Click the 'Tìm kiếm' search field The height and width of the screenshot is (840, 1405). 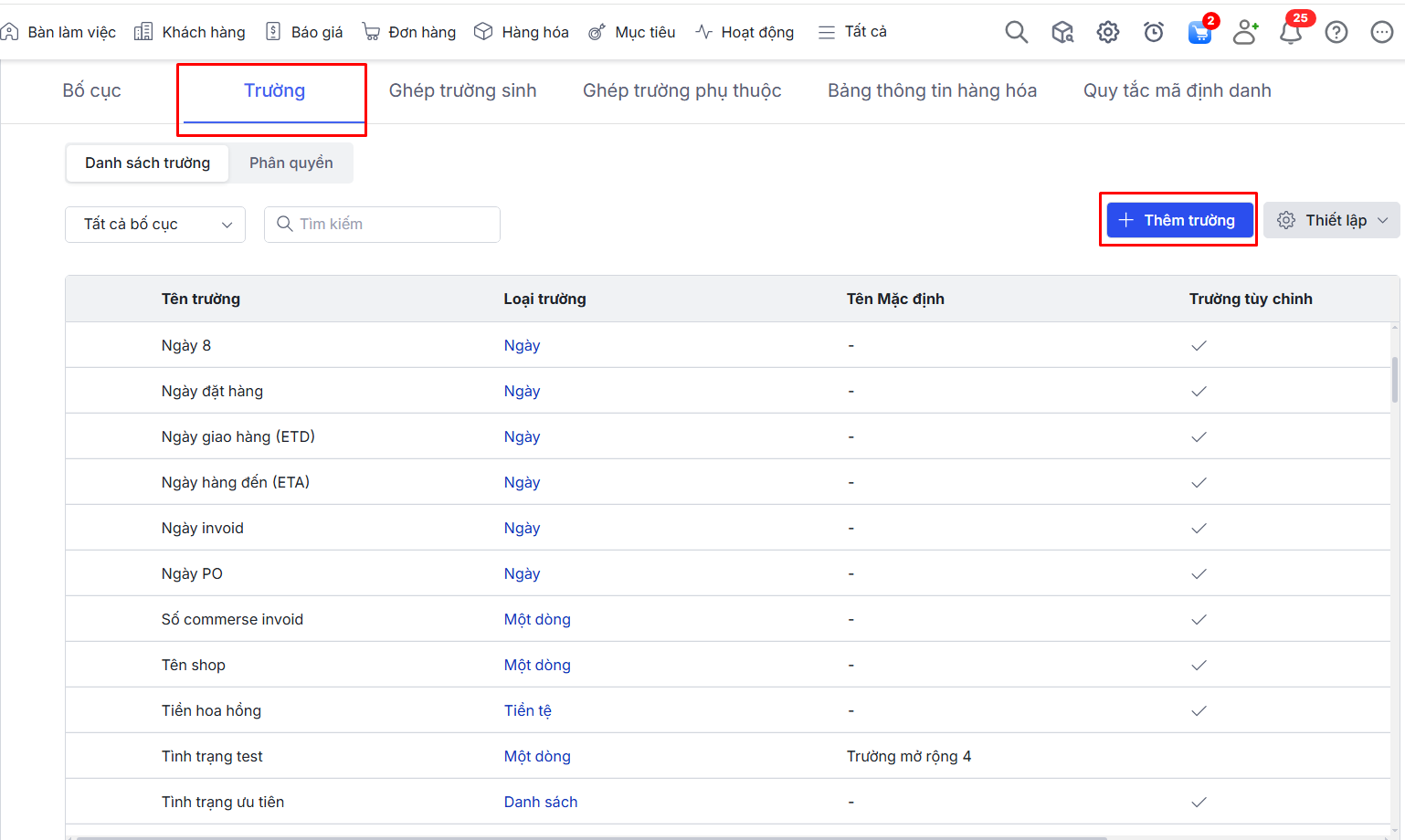click(382, 225)
